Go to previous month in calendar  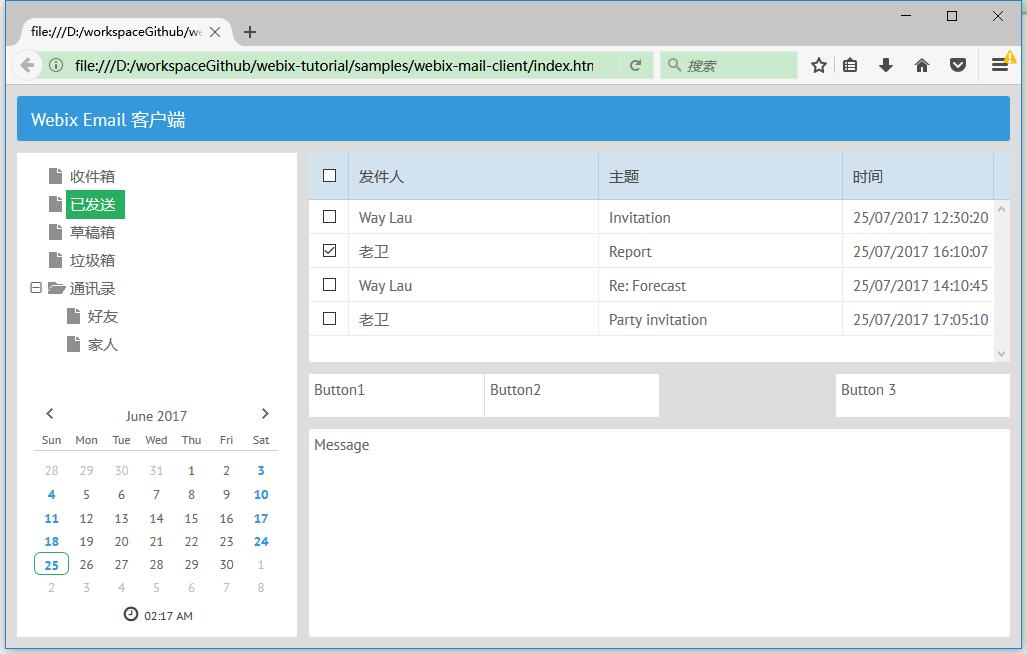[50, 414]
